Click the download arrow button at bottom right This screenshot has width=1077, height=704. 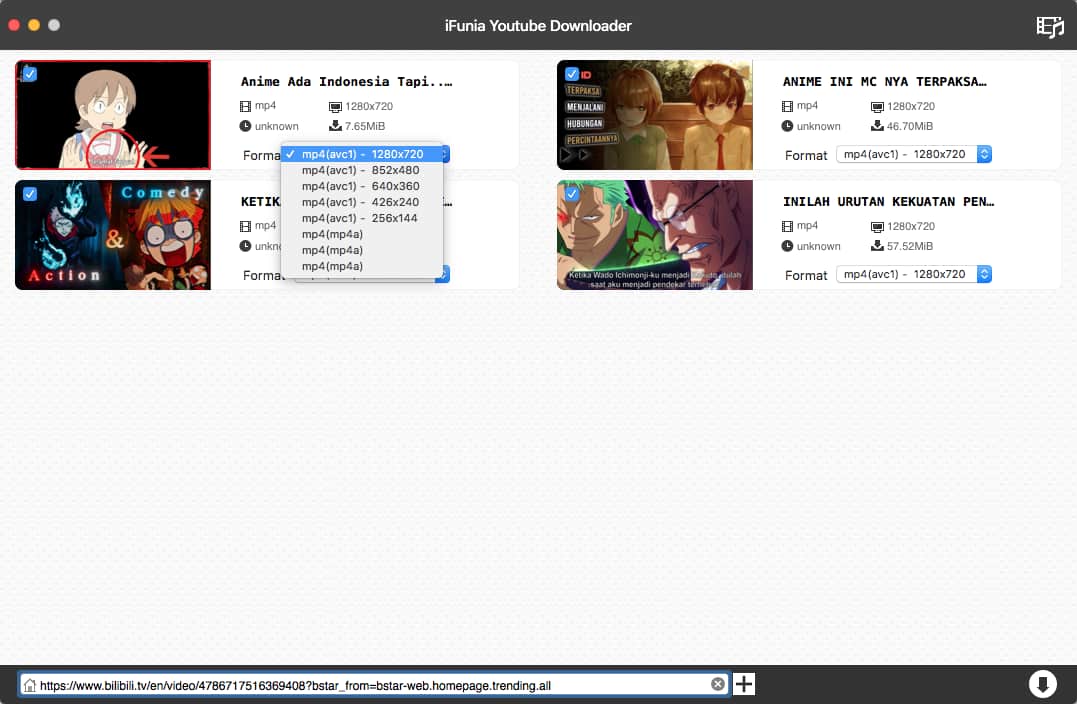1042,684
